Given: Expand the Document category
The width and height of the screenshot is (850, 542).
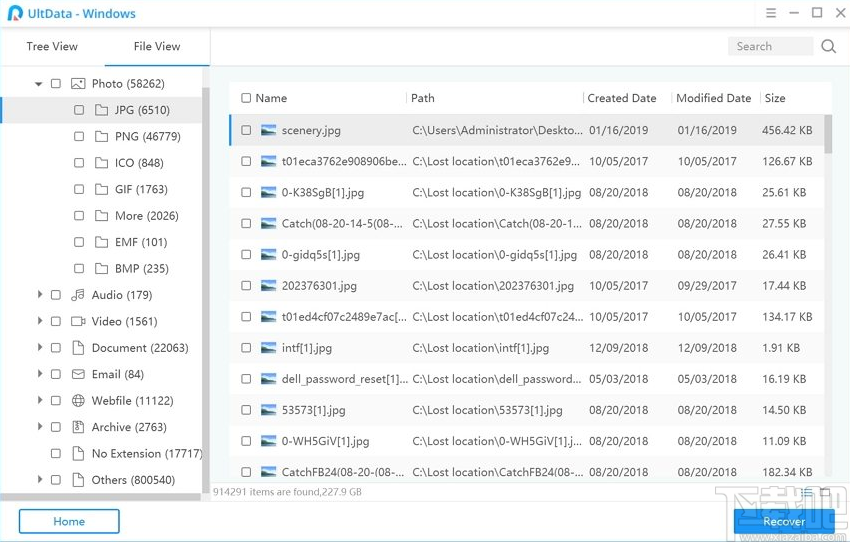Looking at the screenshot, I should 39,347.
